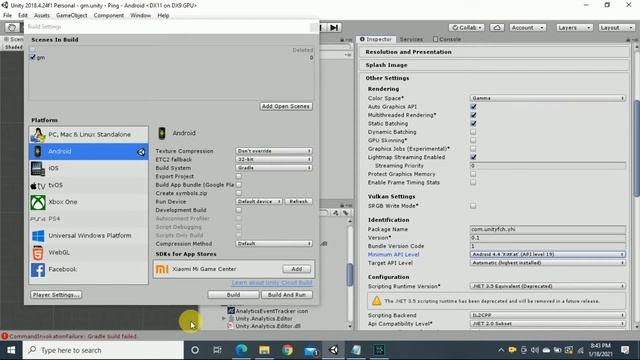
Task: Switch to the Services tab
Action: point(411,39)
